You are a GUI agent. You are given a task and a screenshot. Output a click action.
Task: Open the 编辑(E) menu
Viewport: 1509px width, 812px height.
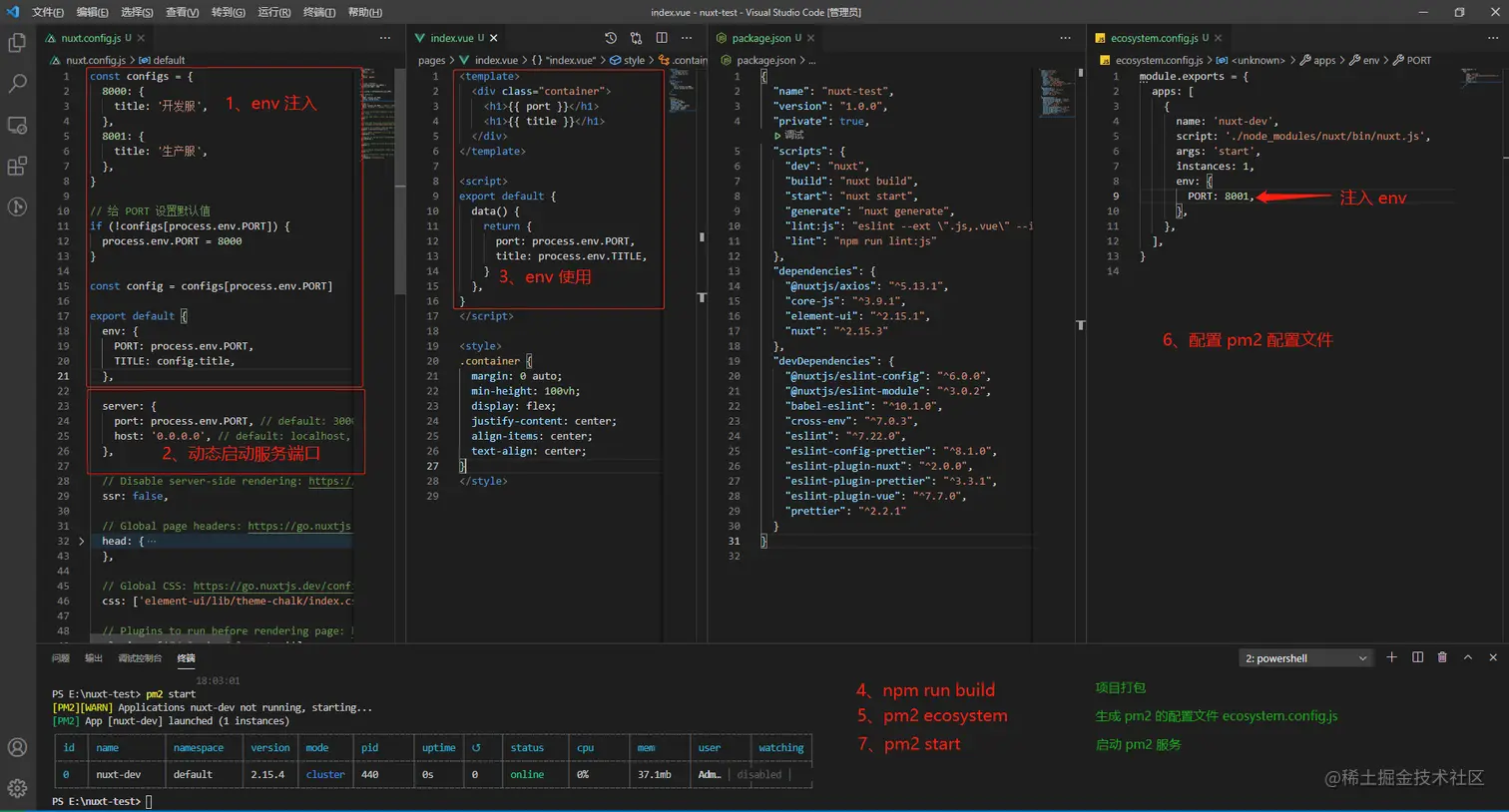click(x=93, y=12)
